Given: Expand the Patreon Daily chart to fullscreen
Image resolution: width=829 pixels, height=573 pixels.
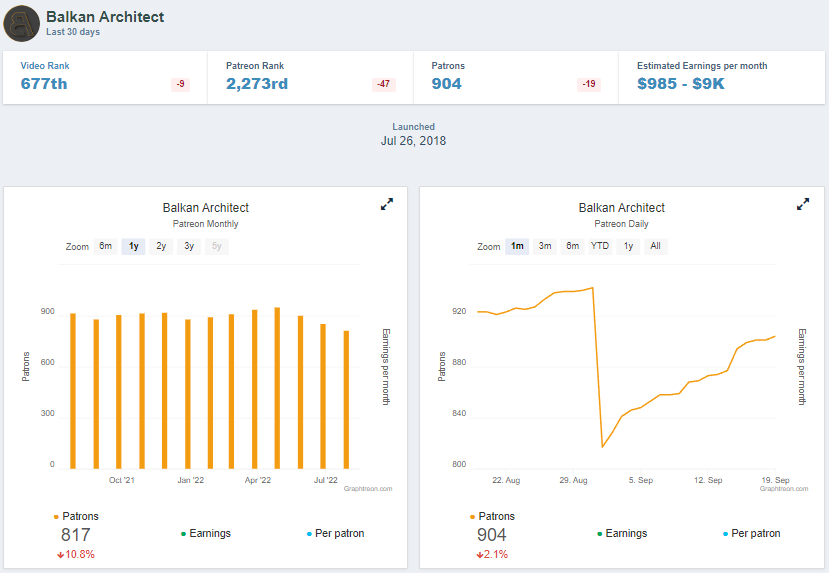Looking at the screenshot, I should coord(803,204).
